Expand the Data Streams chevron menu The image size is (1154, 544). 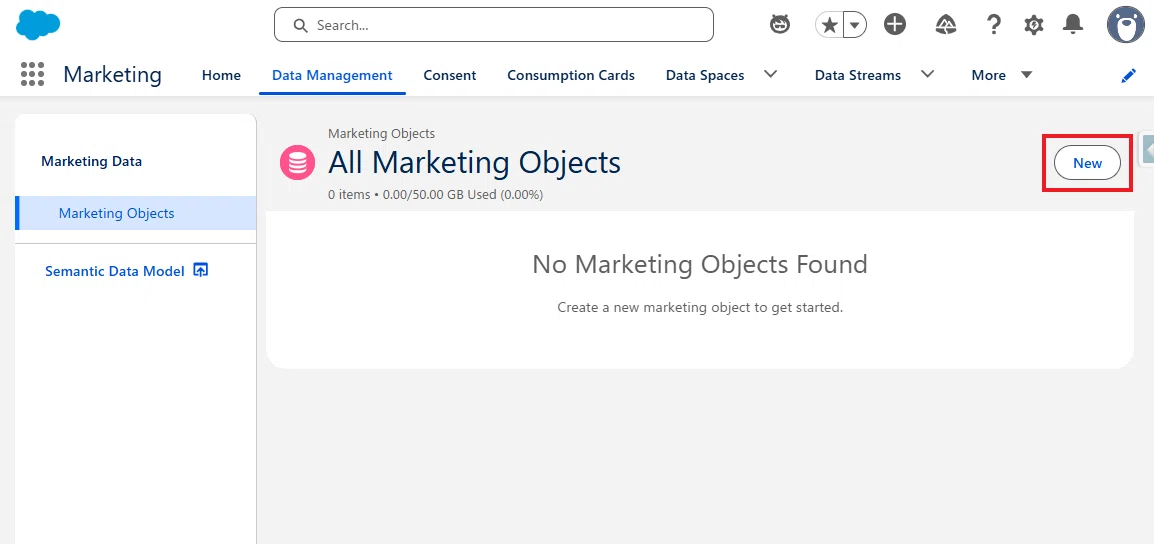point(927,74)
